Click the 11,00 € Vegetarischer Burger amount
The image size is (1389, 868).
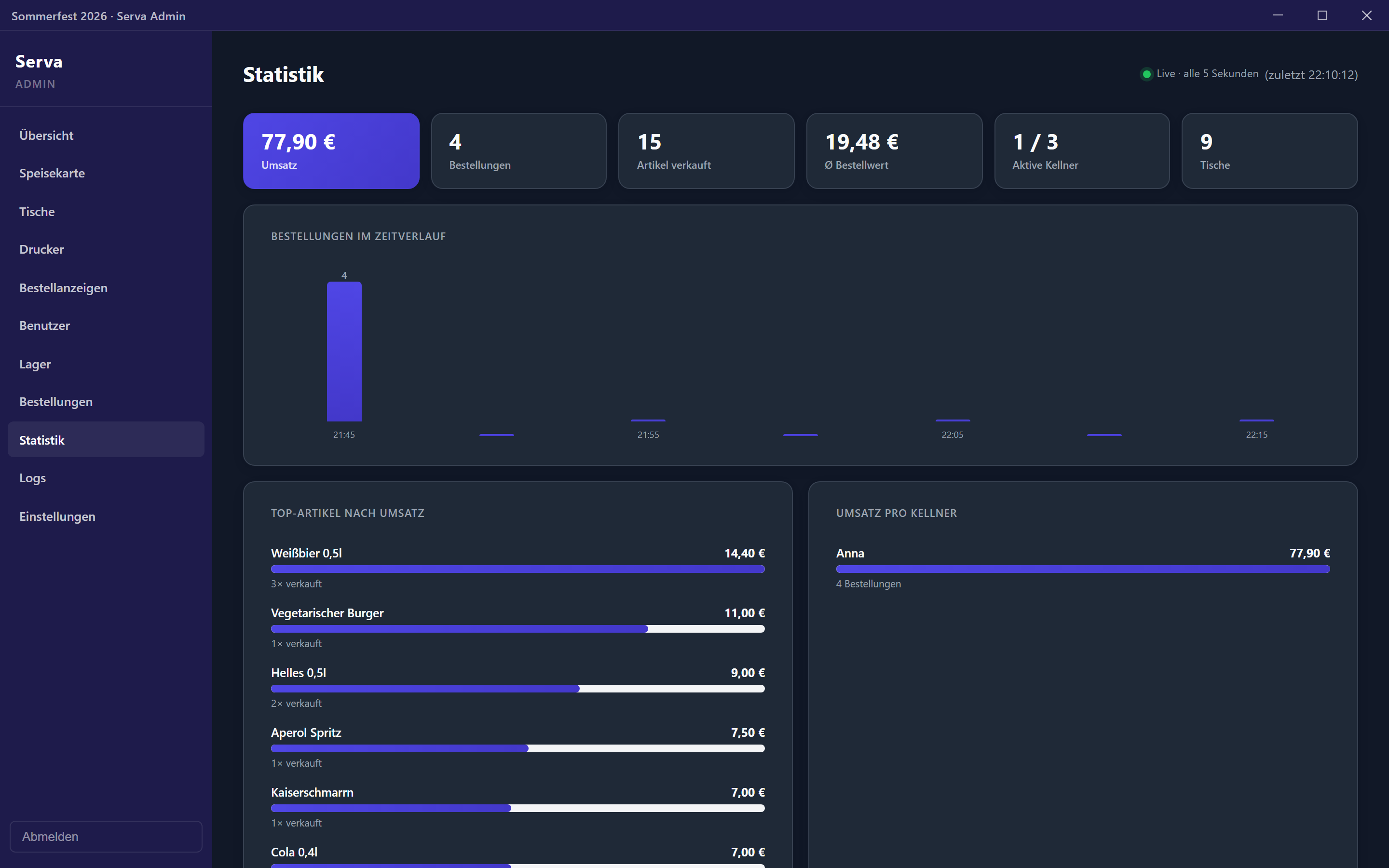(x=745, y=612)
